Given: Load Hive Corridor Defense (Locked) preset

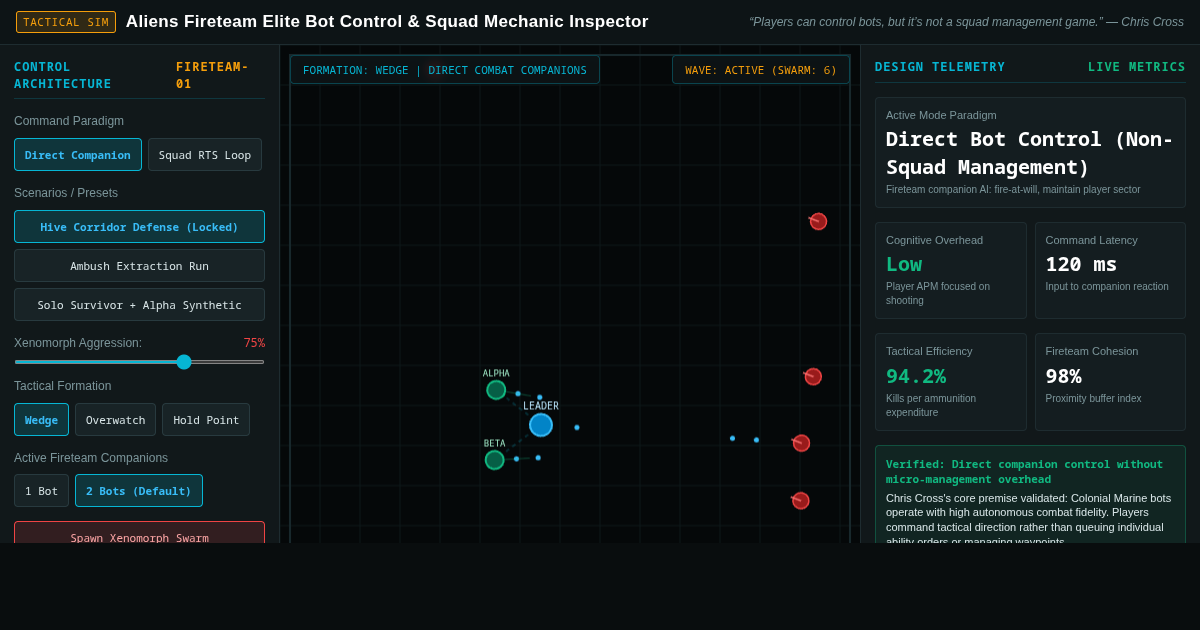Looking at the screenshot, I should click(x=139, y=227).
